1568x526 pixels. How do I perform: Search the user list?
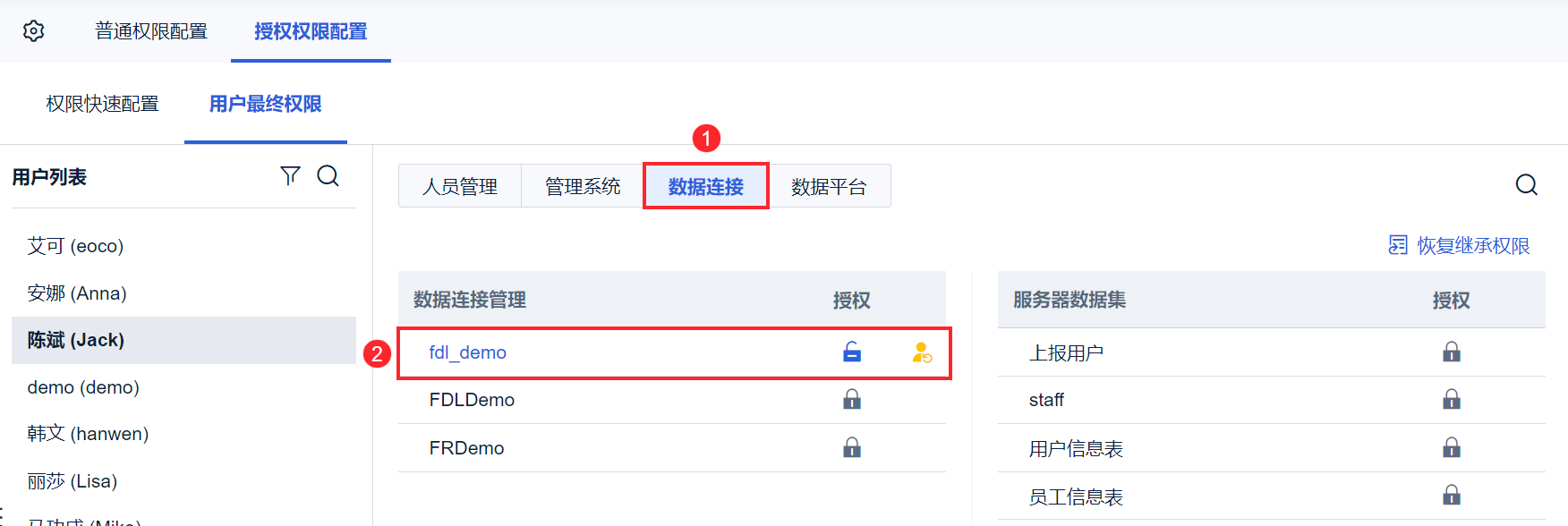(328, 175)
